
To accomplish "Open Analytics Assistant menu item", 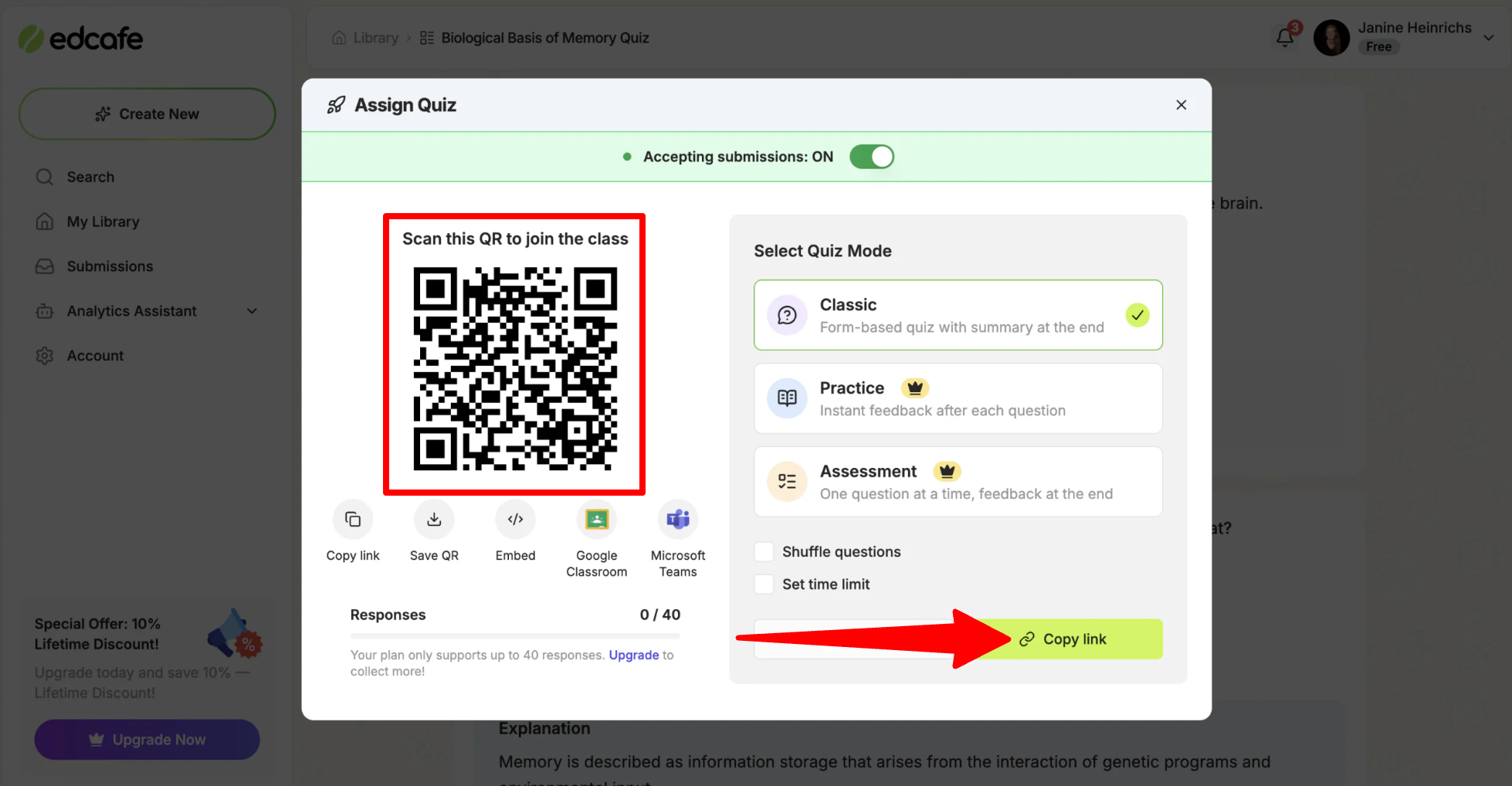I will click(x=131, y=311).
